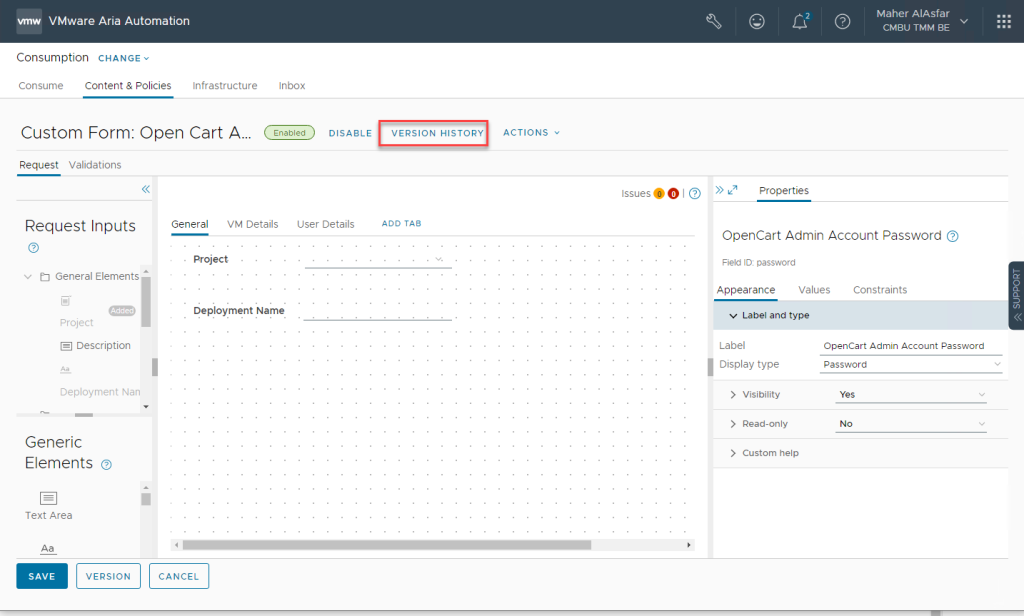Click the CANCEL button

click(178, 576)
